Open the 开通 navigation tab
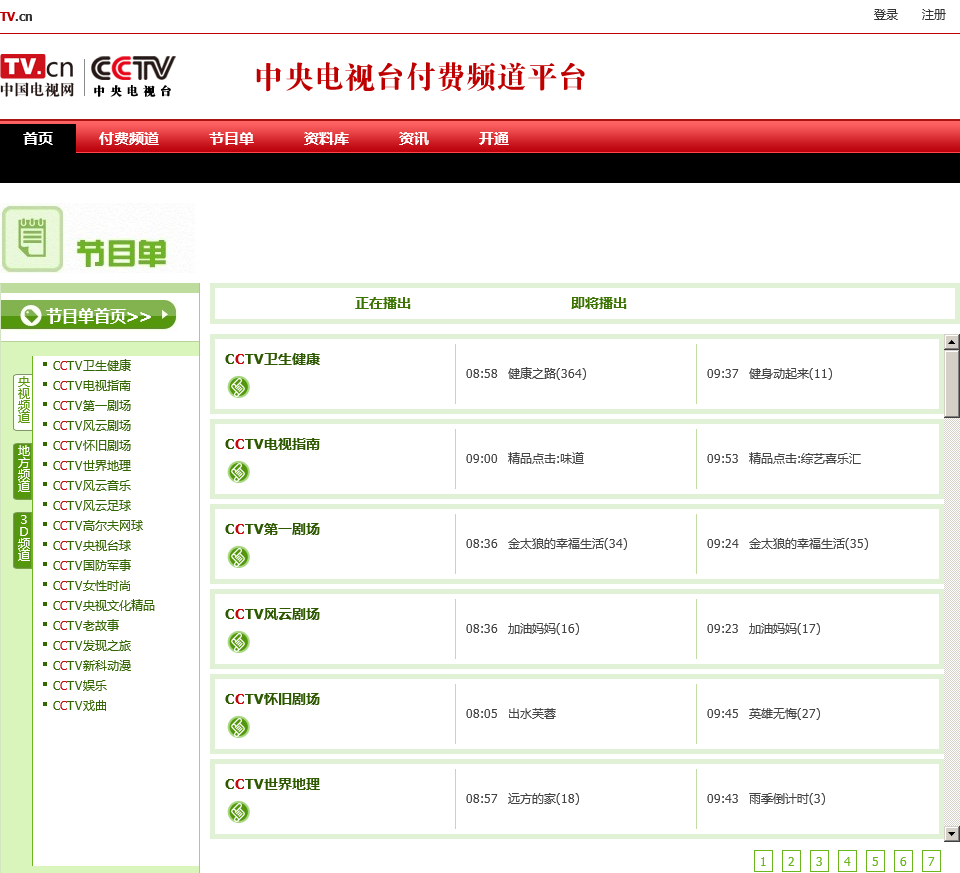Image resolution: width=960 pixels, height=873 pixels. (x=494, y=138)
